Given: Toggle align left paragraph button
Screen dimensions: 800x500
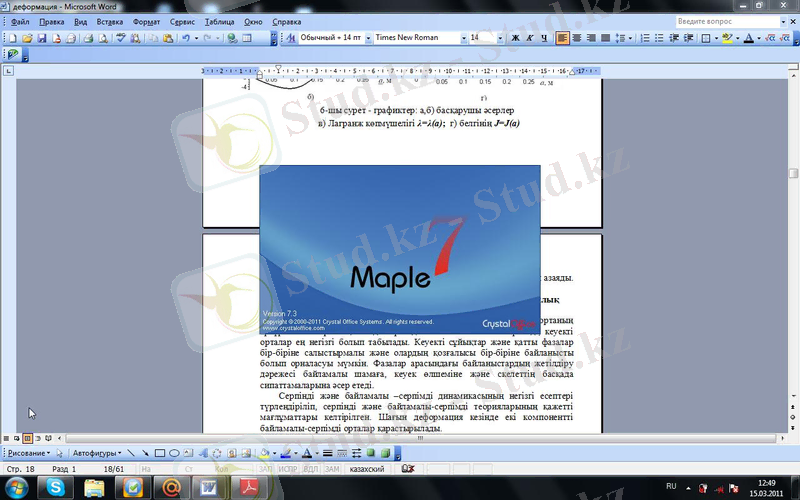Looking at the screenshot, I should click(x=562, y=38).
